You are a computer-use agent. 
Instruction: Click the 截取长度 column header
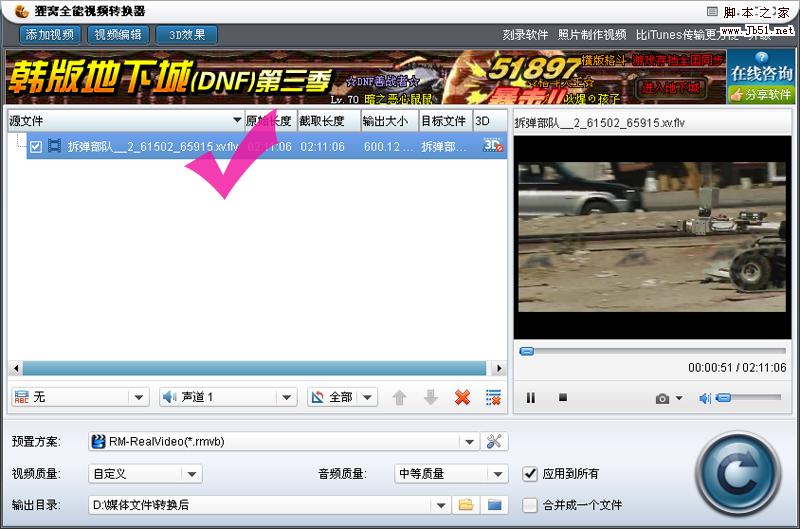[329, 121]
